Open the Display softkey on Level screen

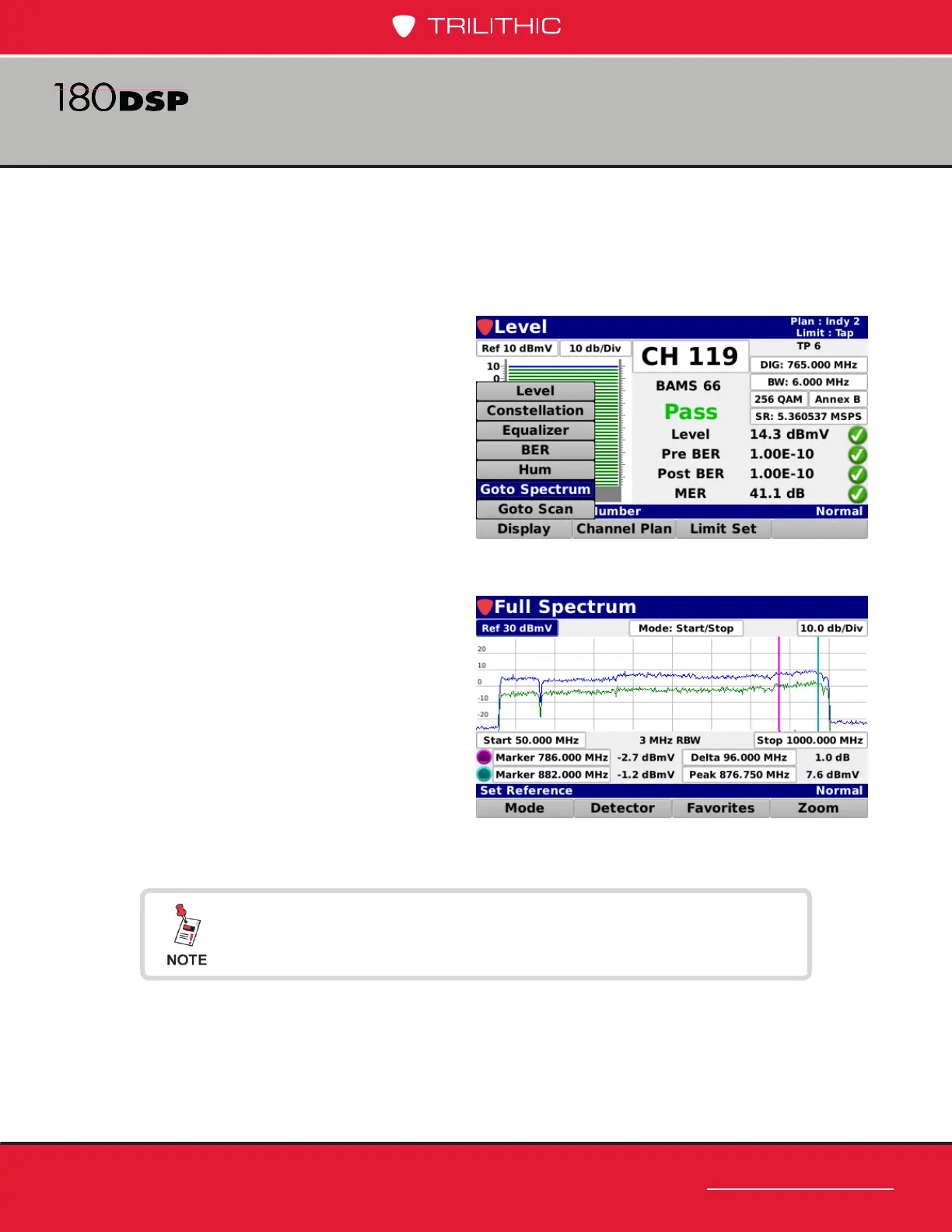point(523,529)
